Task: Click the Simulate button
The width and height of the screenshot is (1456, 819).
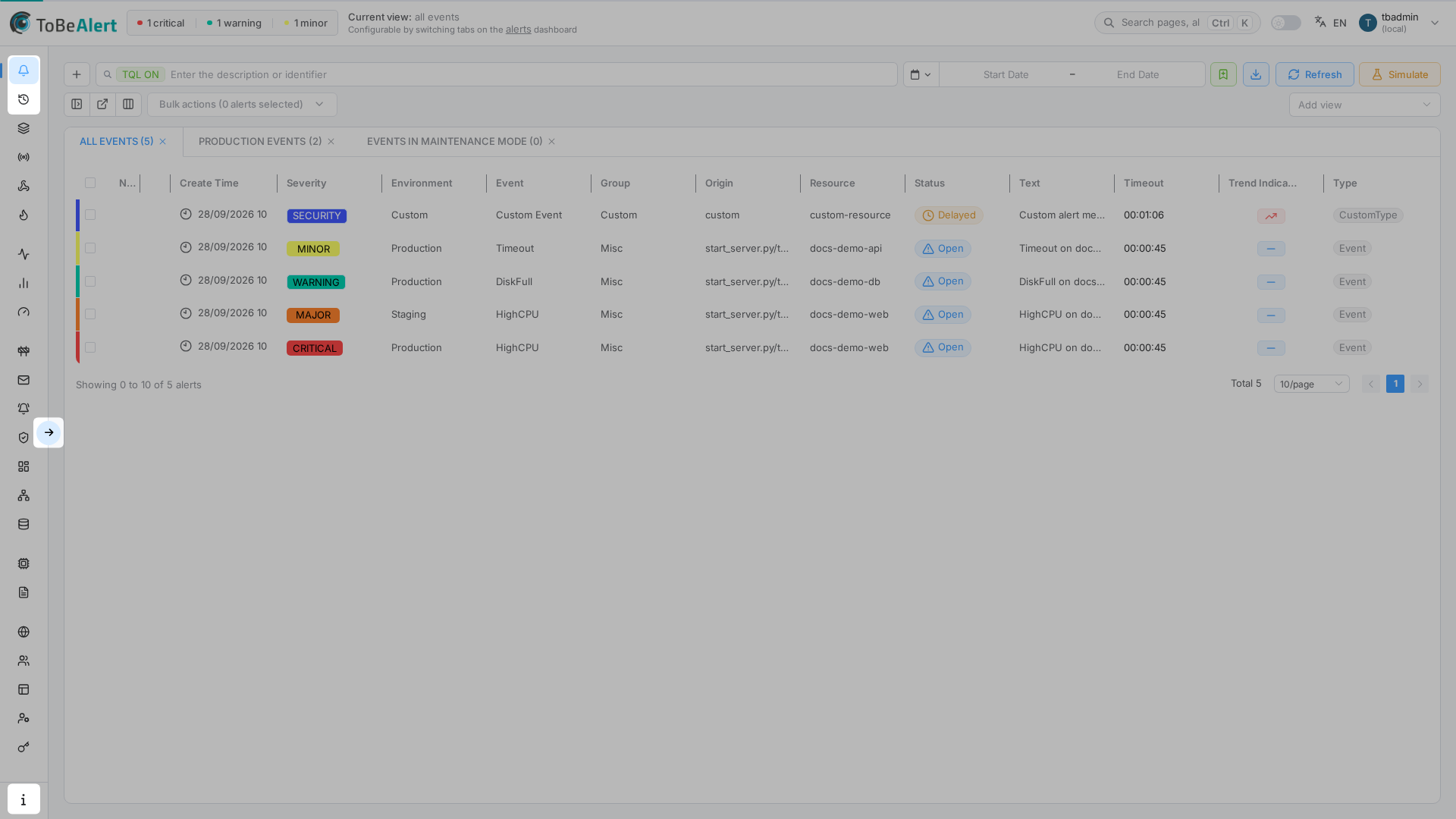Action: (1399, 74)
